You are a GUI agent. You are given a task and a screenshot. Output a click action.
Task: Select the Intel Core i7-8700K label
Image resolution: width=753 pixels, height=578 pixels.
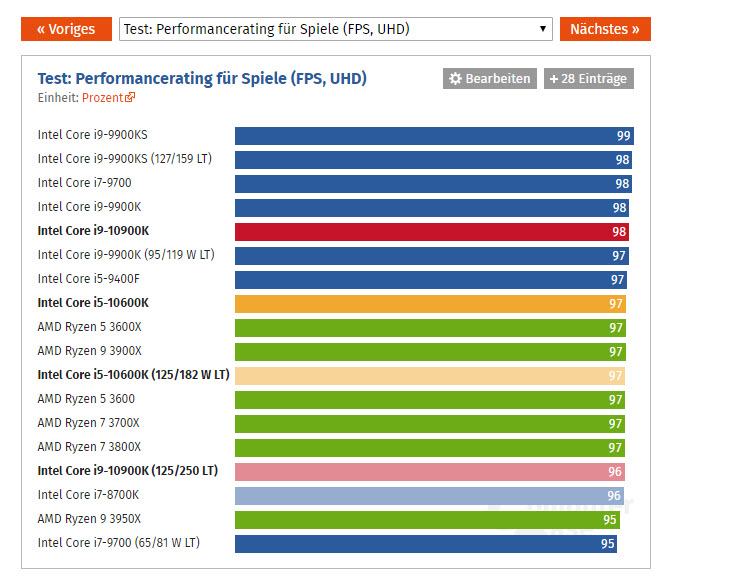tap(88, 495)
